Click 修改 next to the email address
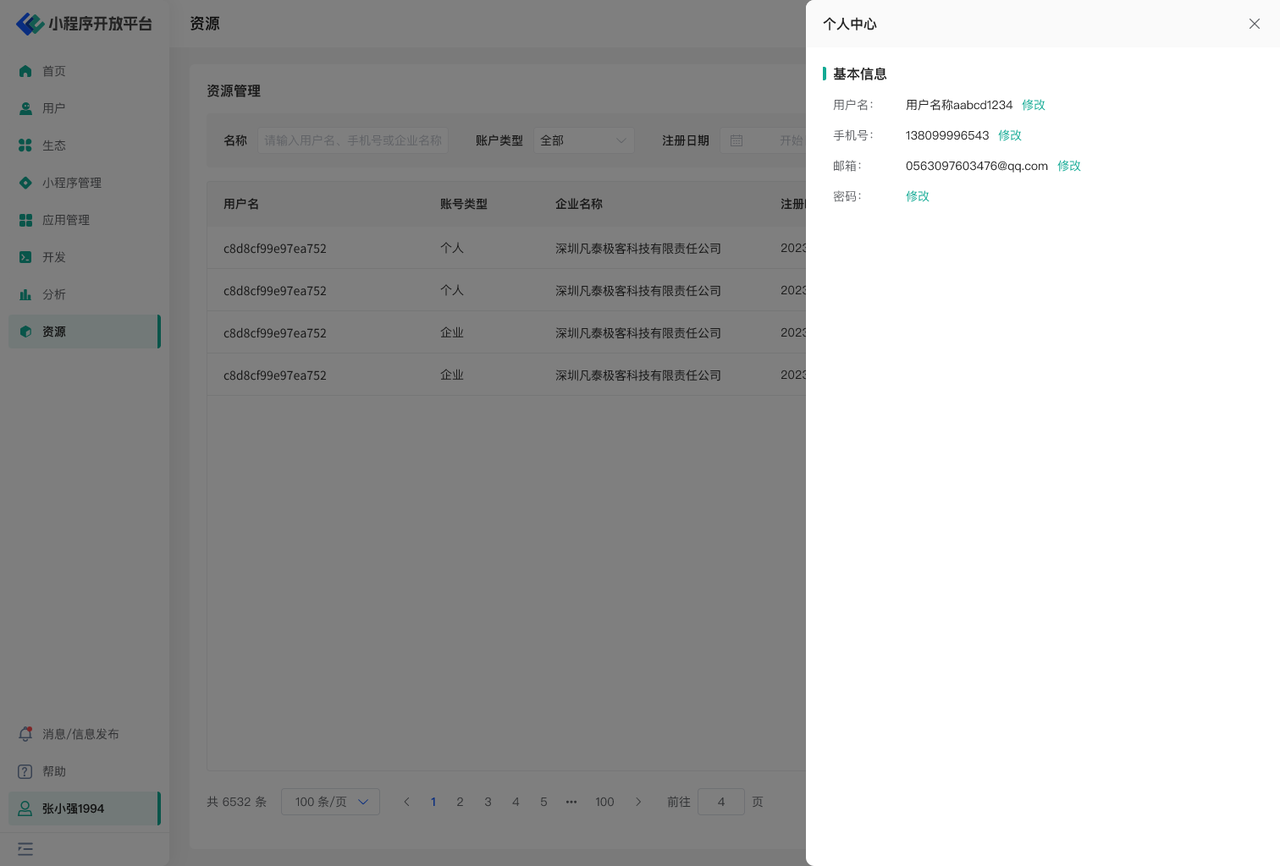Viewport: 1280px width, 866px height. pos(1069,166)
